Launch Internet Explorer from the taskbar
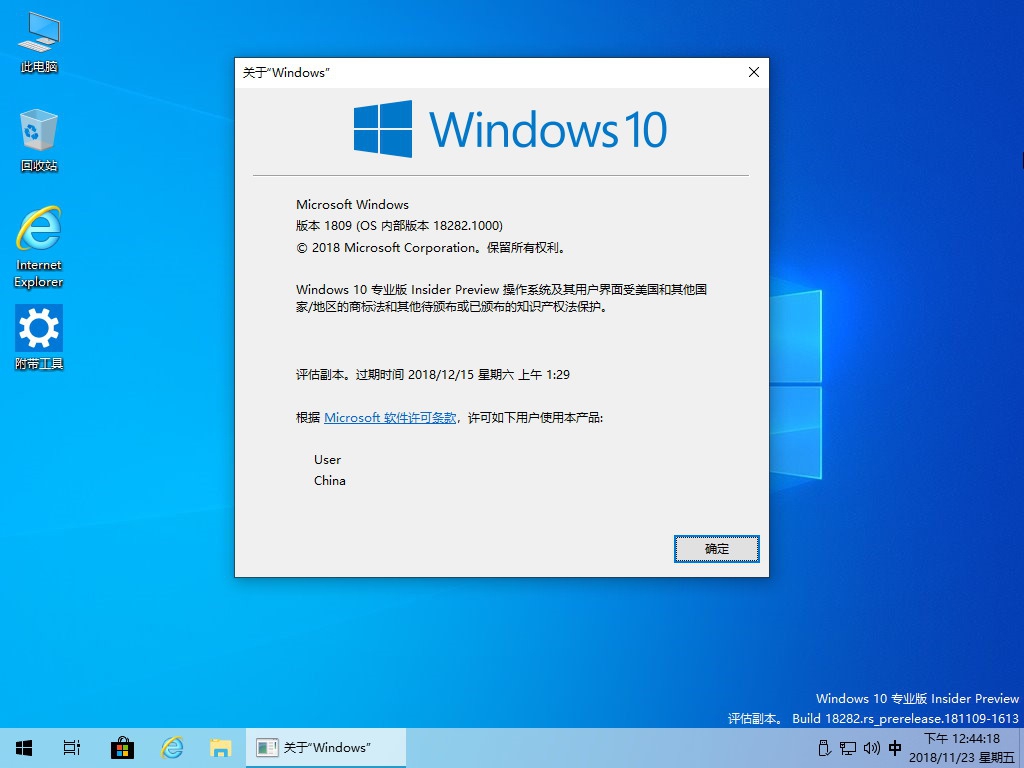Image resolution: width=1024 pixels, height=768 pixels. 172,747
